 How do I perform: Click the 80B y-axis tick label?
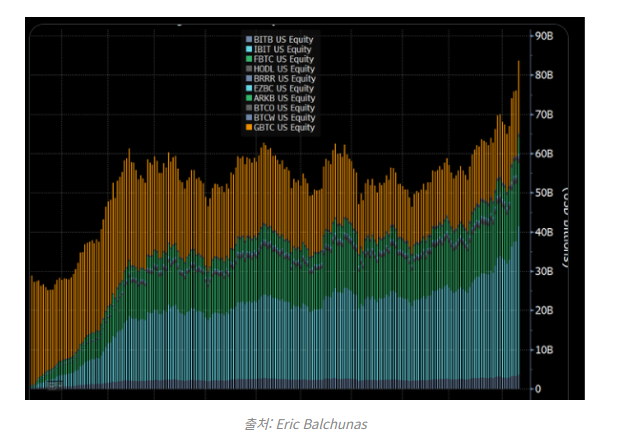(x=544, y=75)
